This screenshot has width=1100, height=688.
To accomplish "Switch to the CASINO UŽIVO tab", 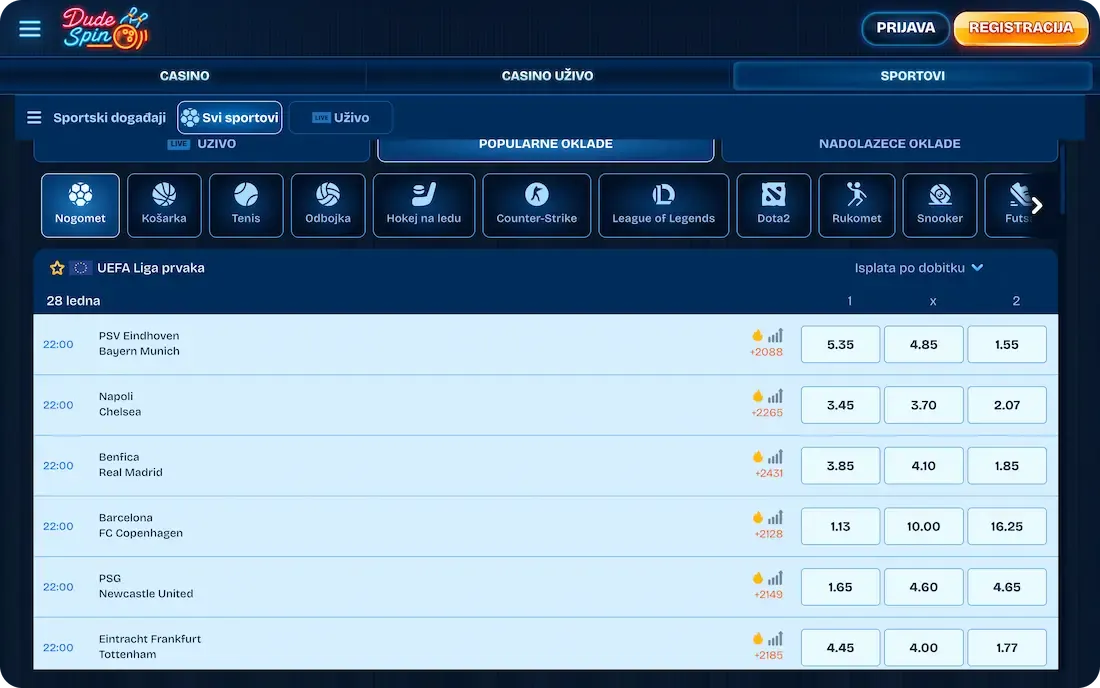I will pyautogui.click(x=547, y=76).
